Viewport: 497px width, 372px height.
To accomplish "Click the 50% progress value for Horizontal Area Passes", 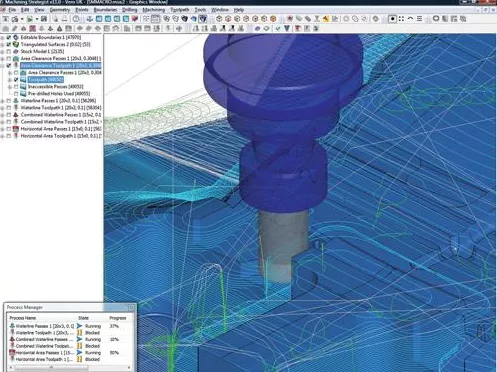I will (114, 353).
